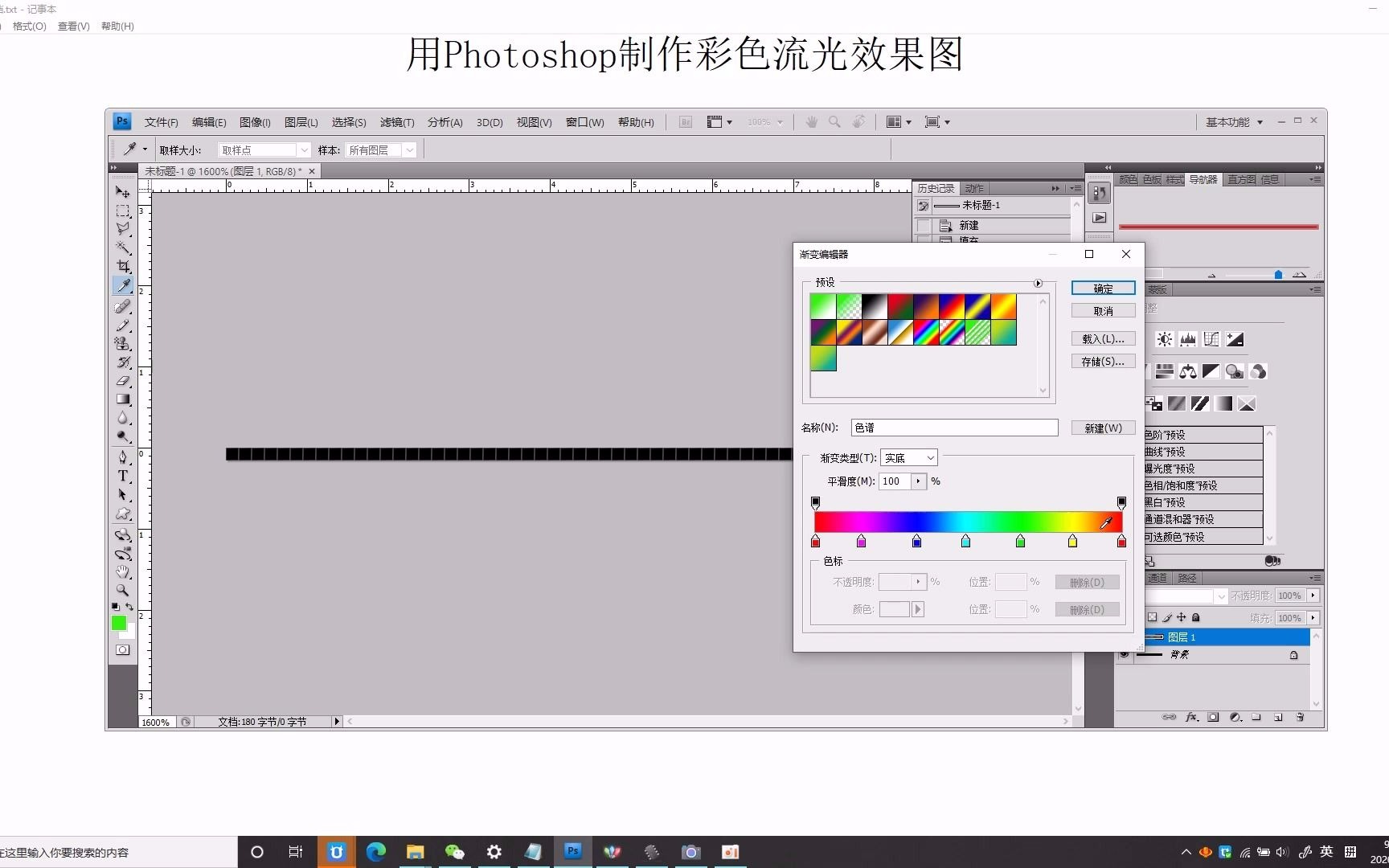Switch to 动作 actions tab
The width and height of the screenshot is (1389, 868).
[974, 189]
